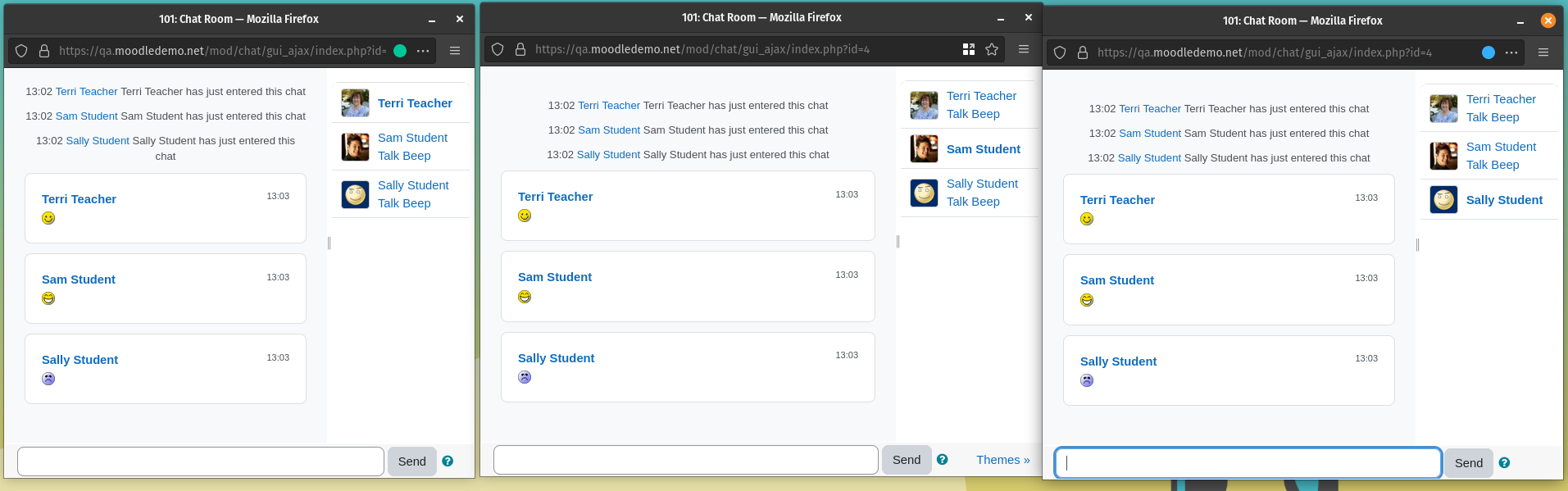Click Sam Student avatar in right window user list
Screen dimensions: 1568x491
point(1443,156)
